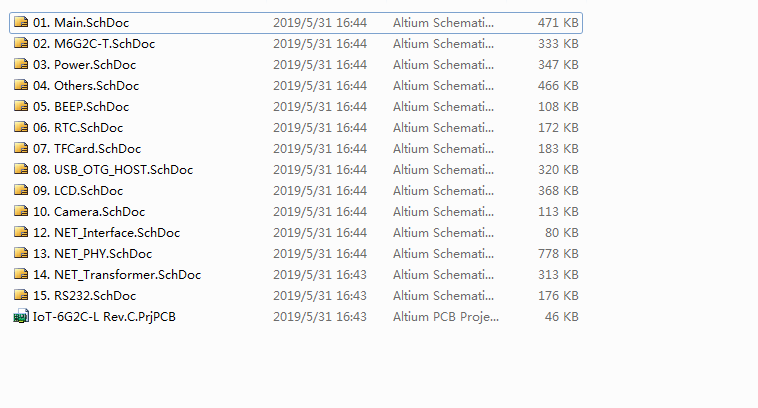The width and height of the screenshot is (758, 408).
Task: Click the 13. NET_PHY.SchDoc file icon
Action: pos(21,253)
